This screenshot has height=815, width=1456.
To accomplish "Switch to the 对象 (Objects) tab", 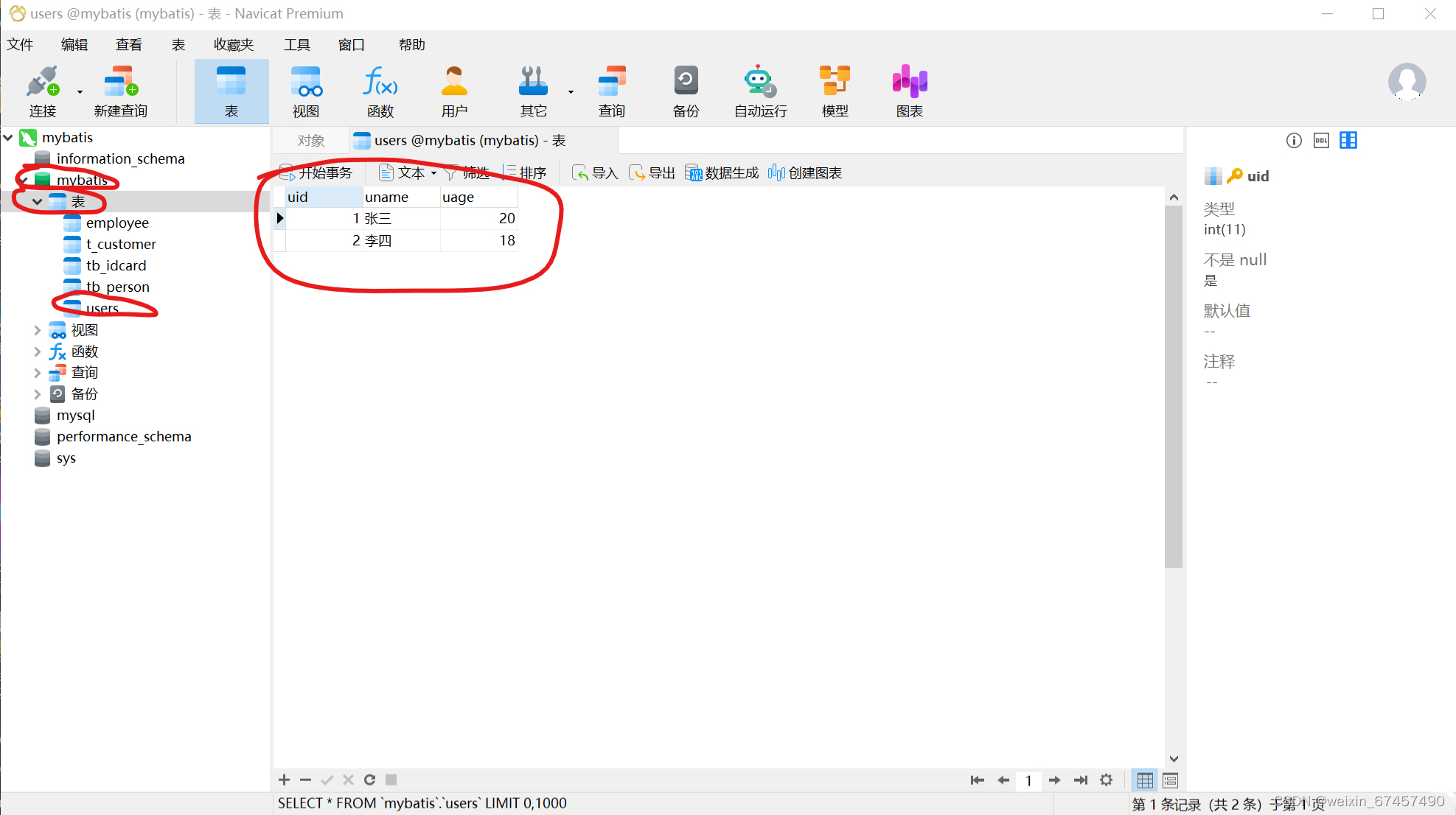I will pos(310,141).
